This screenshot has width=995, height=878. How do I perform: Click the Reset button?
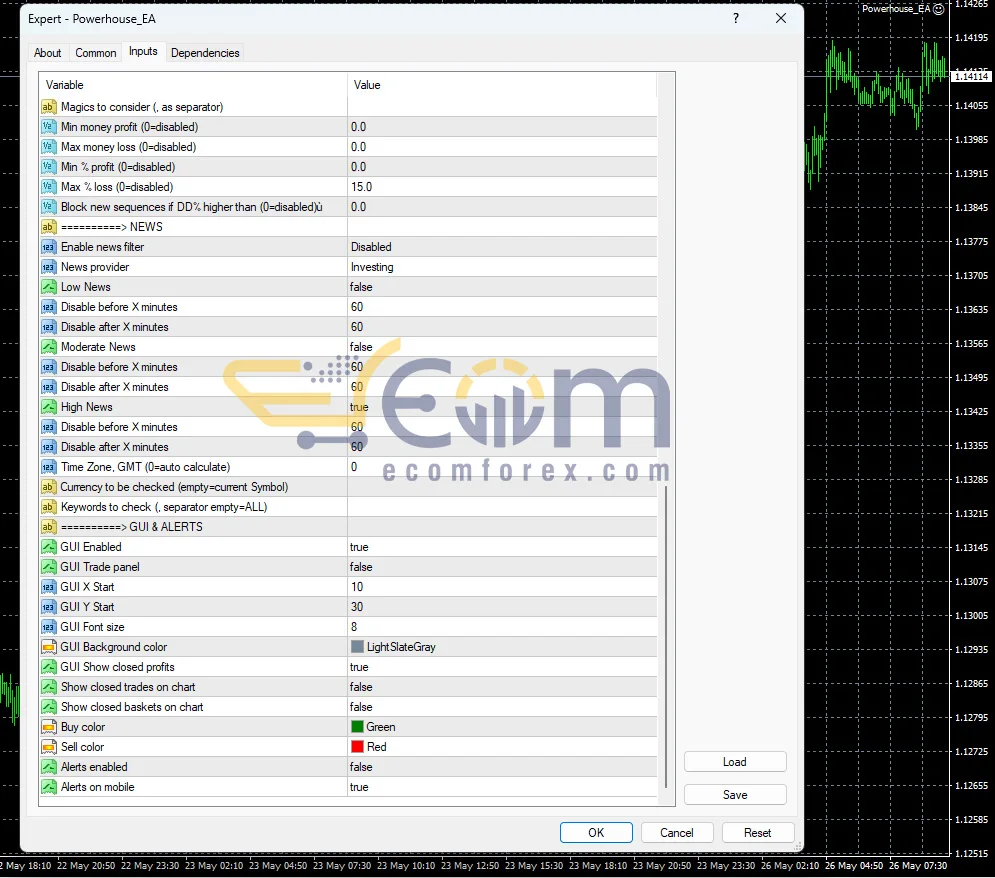pos(758,832)
